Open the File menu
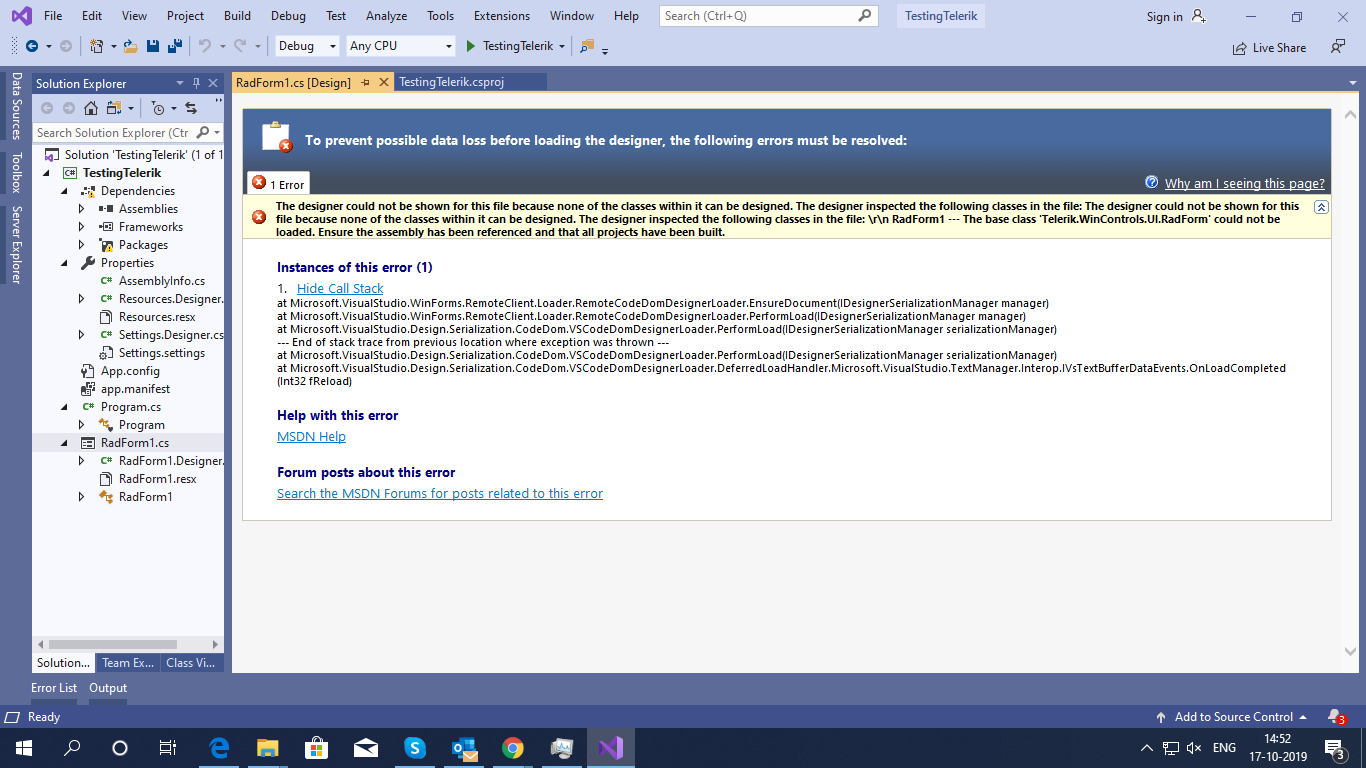The image size is (1366, 768). [53, 16]
